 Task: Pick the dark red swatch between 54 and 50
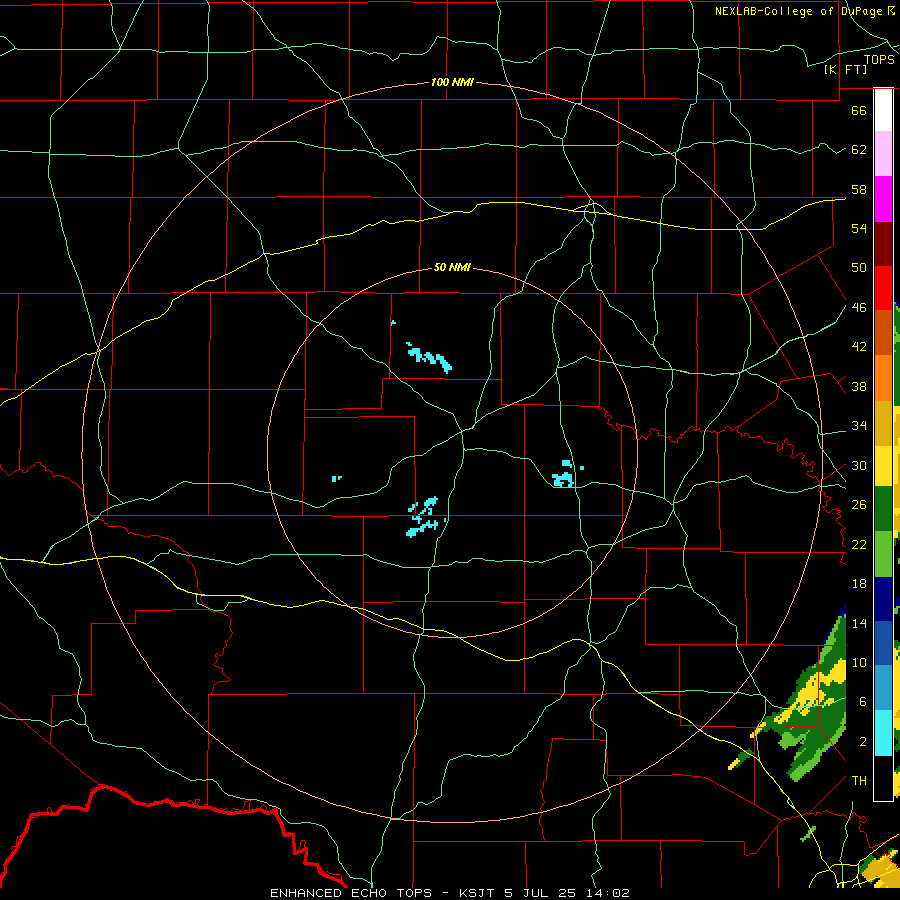[x=883, y=243]
